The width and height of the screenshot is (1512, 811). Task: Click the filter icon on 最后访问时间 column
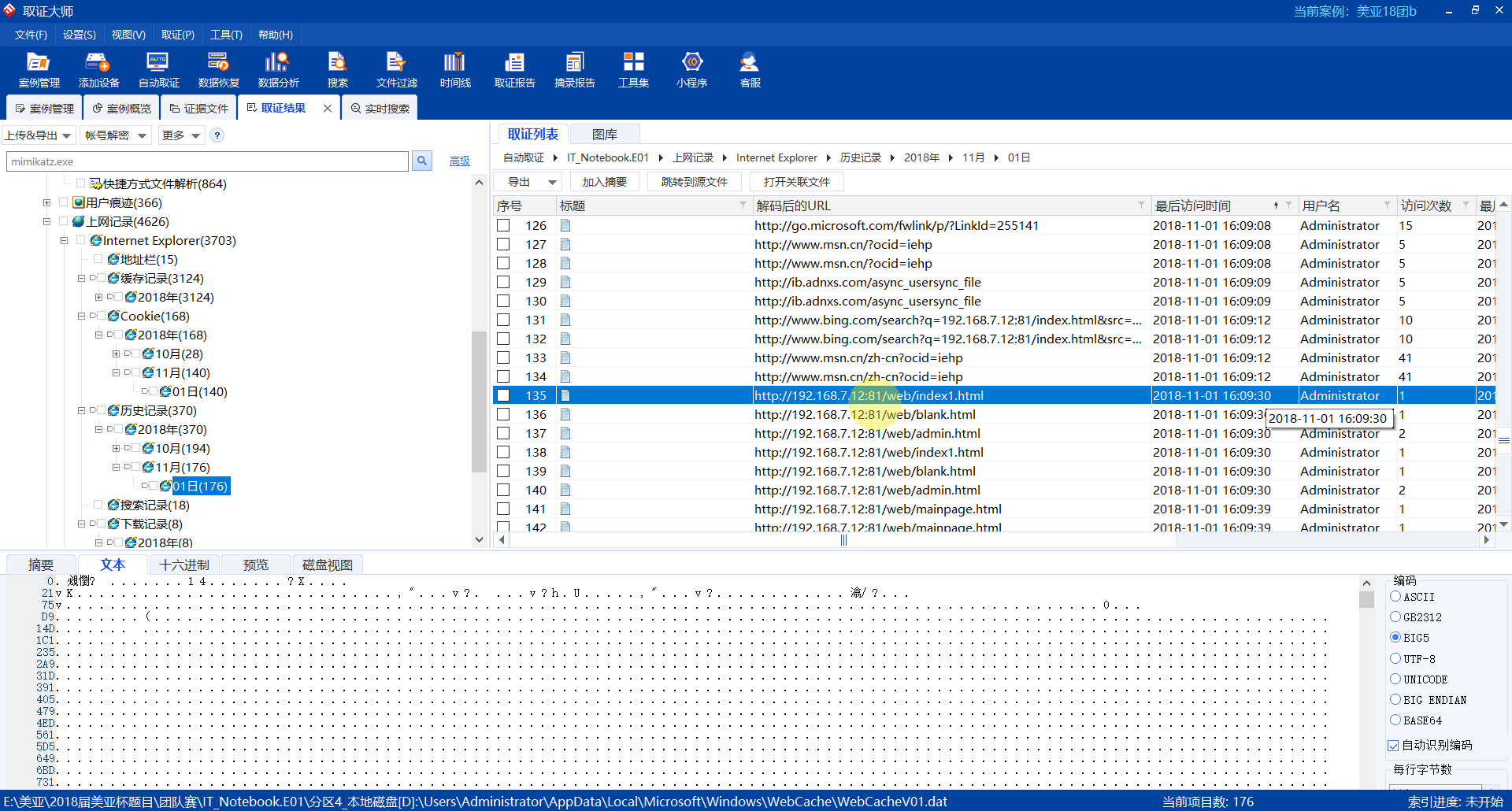[1288, 206]
